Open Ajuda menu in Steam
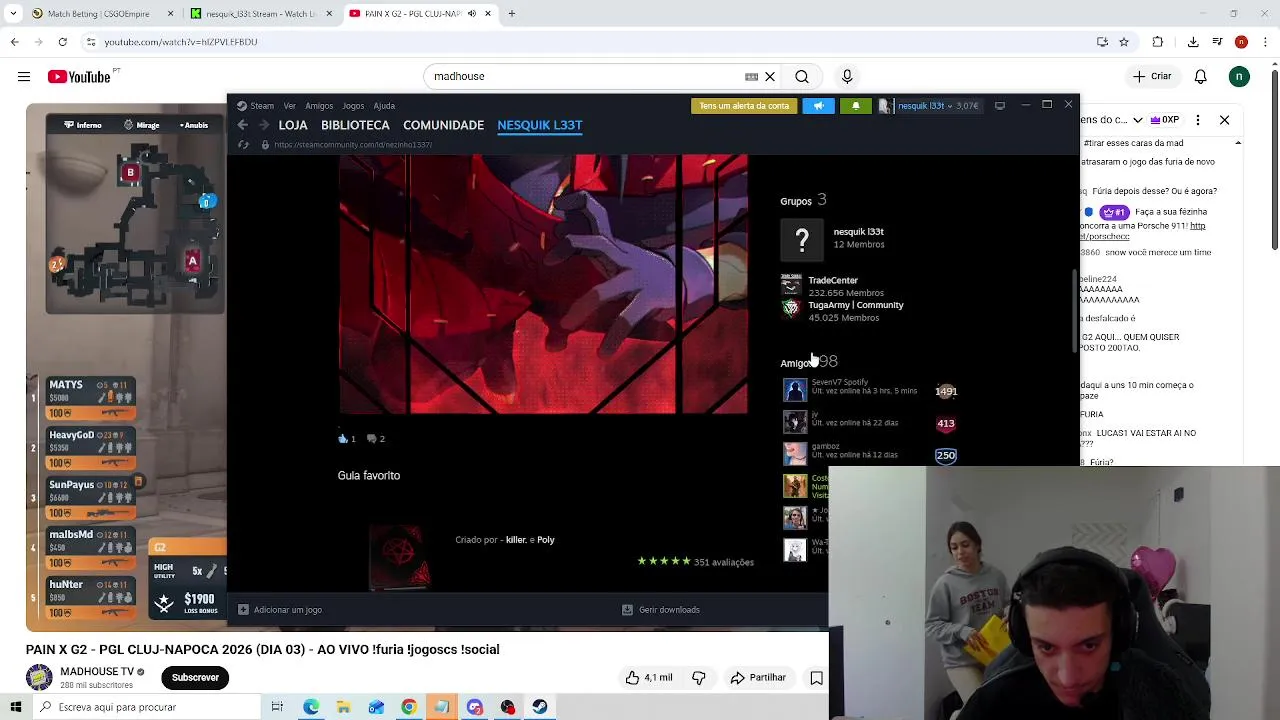The image size is (1280, 720). coord(384,105)
